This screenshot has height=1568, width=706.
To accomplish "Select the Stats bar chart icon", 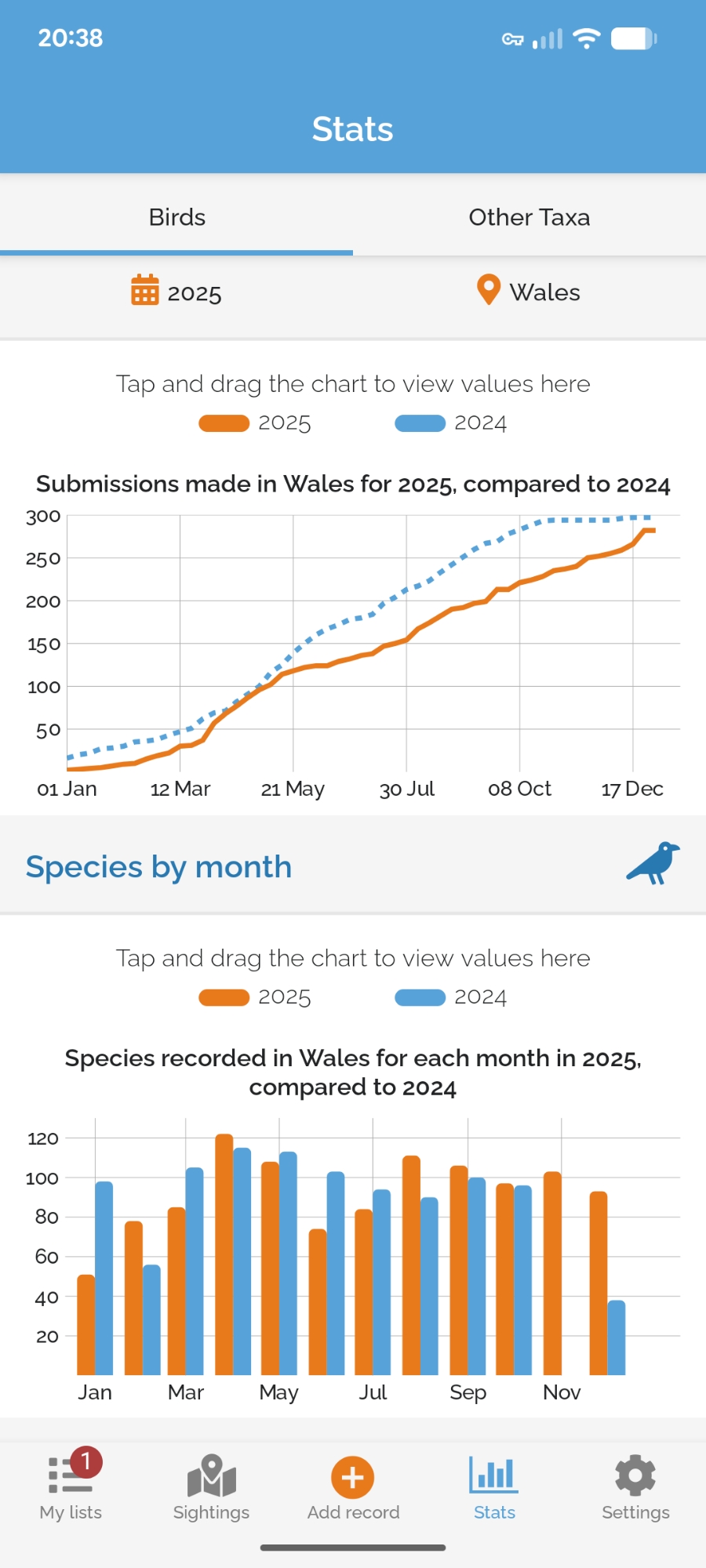I will tap(494, 1475).
